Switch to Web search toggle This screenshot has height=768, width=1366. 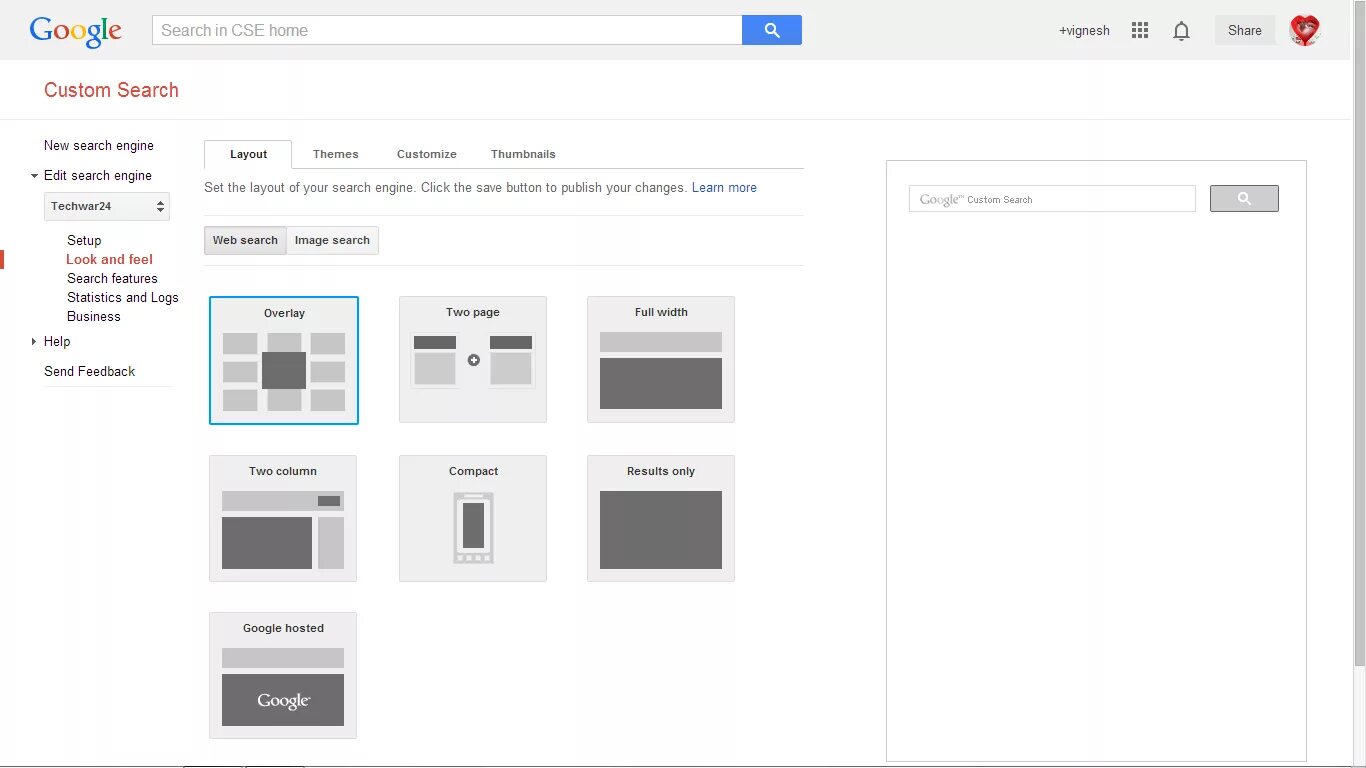[245, 240]
